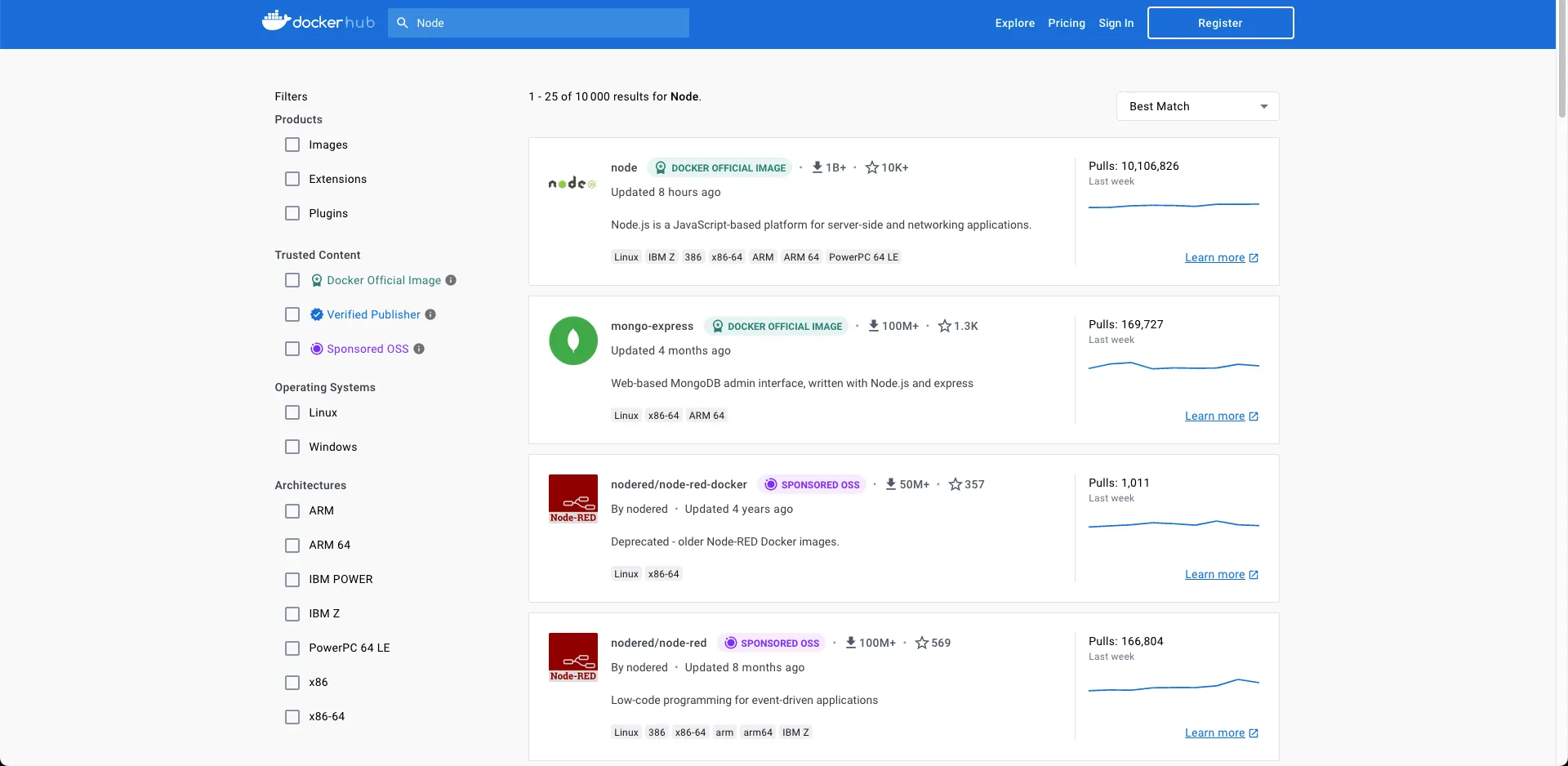Check the Extensions product filter
Screen dimensions: 1568x766
click(x=292, y=179)
